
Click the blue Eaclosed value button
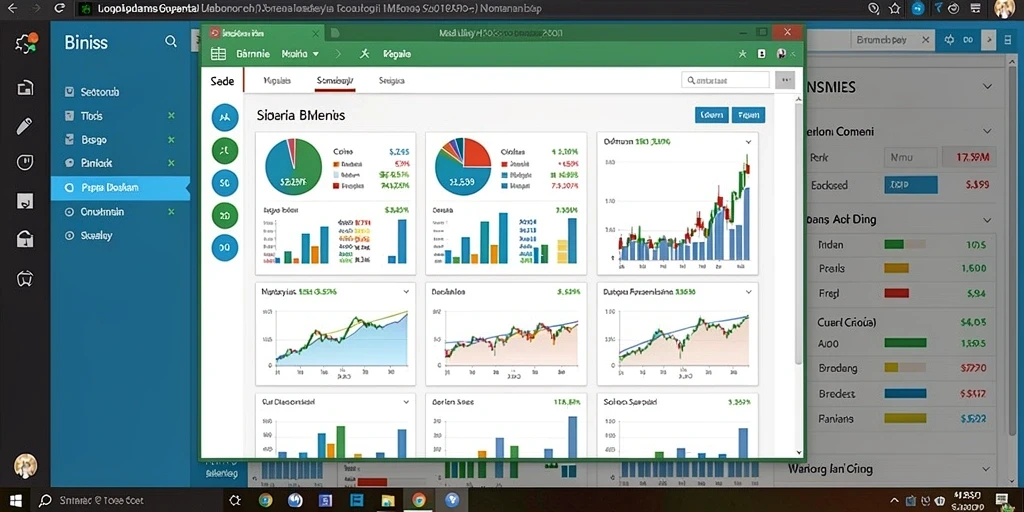(x=911, y=185)
